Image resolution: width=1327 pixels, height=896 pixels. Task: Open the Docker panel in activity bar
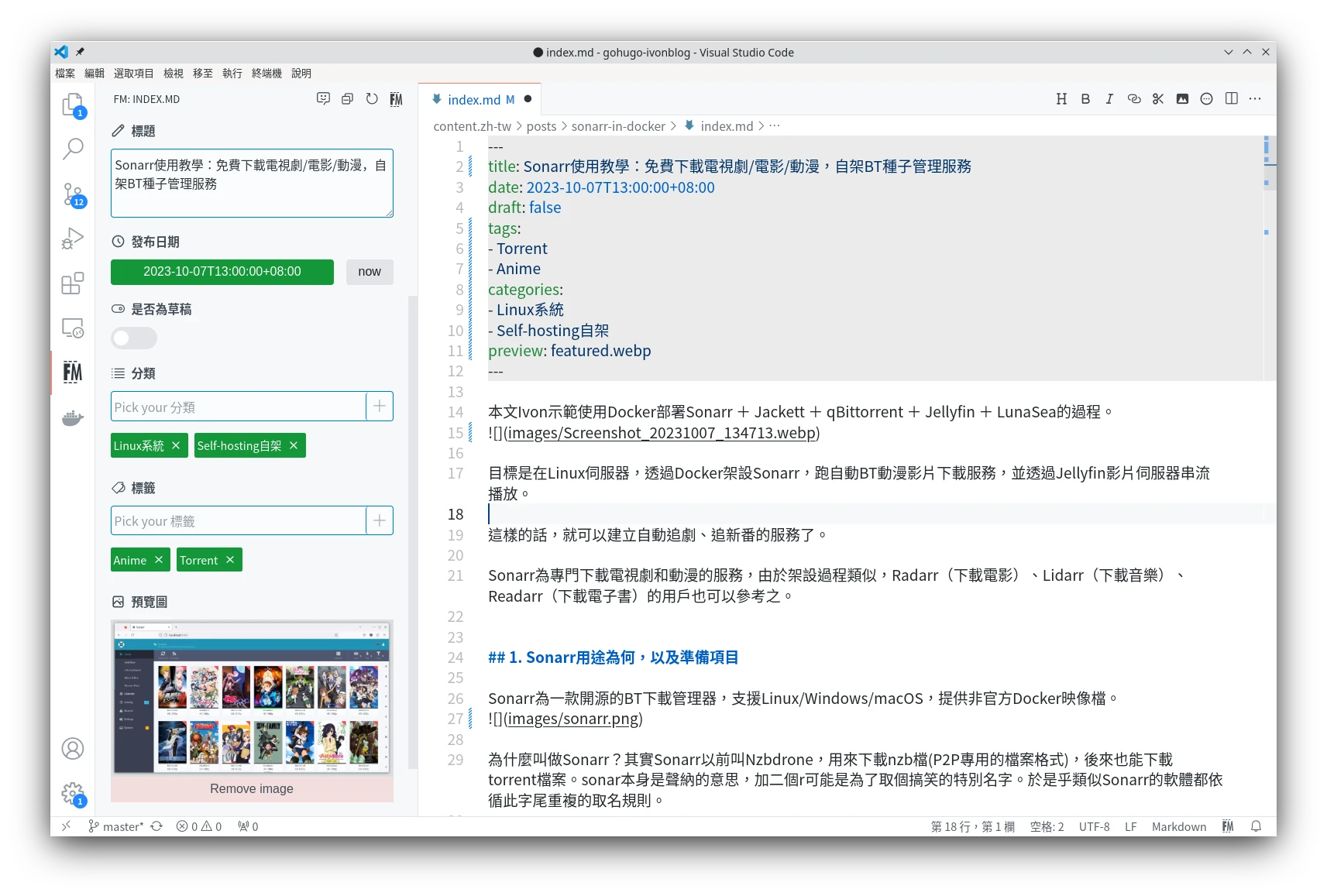72,418
